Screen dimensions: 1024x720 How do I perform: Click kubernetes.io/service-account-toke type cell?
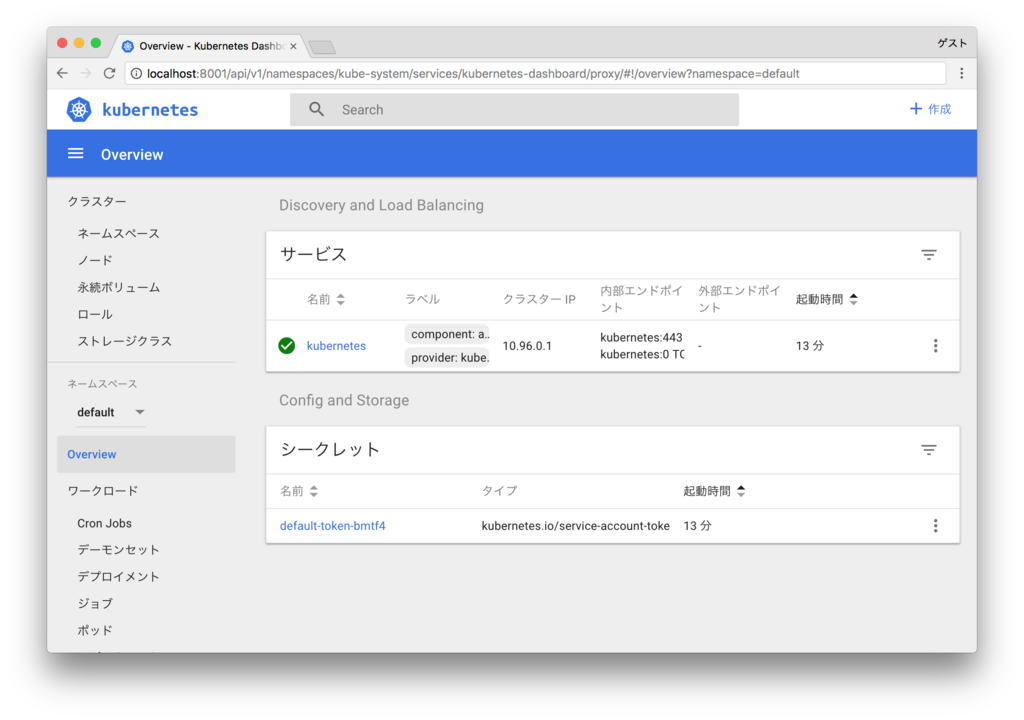coord(575,526)
